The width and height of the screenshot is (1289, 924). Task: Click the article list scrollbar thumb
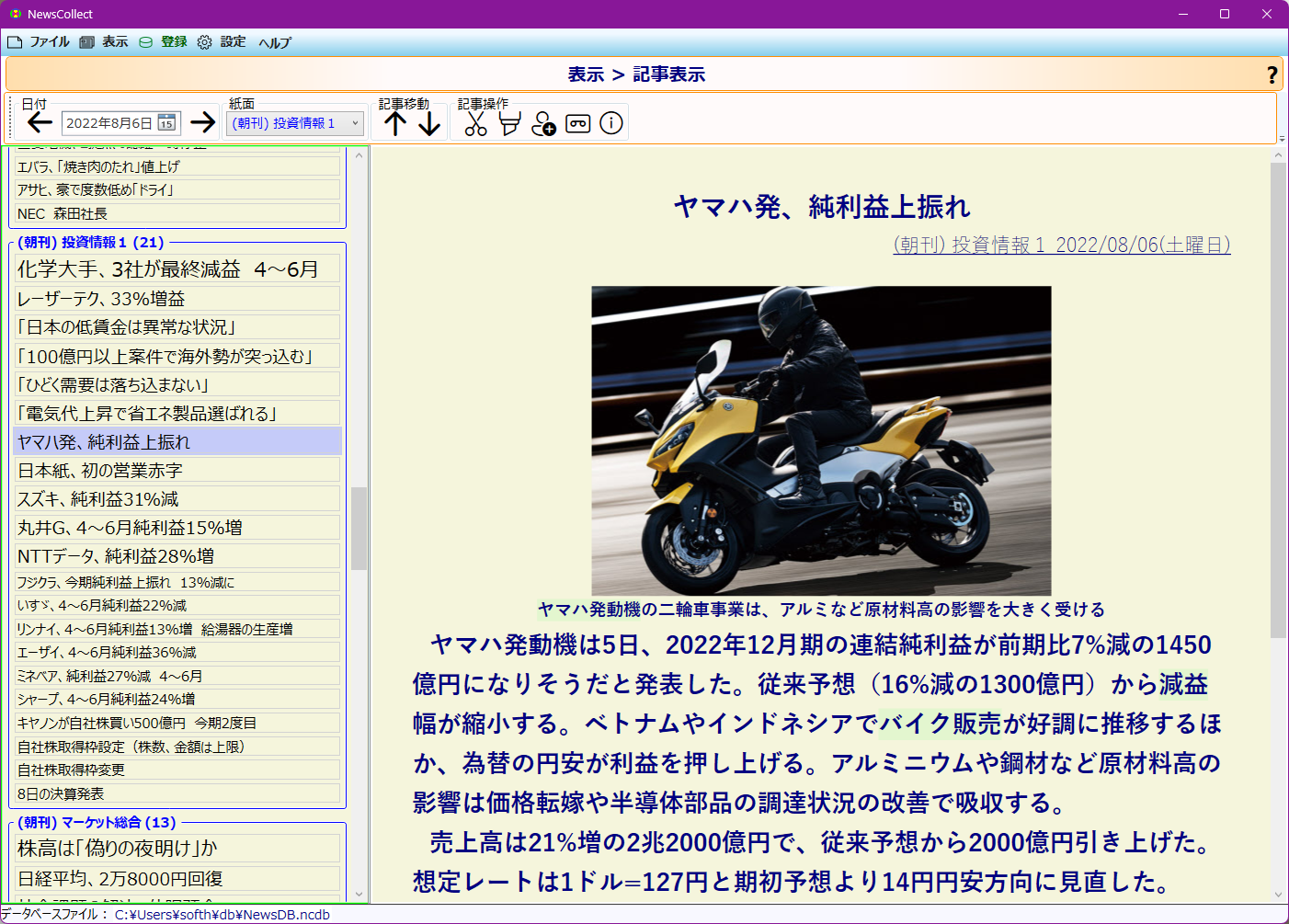click(x=359, y=529)
